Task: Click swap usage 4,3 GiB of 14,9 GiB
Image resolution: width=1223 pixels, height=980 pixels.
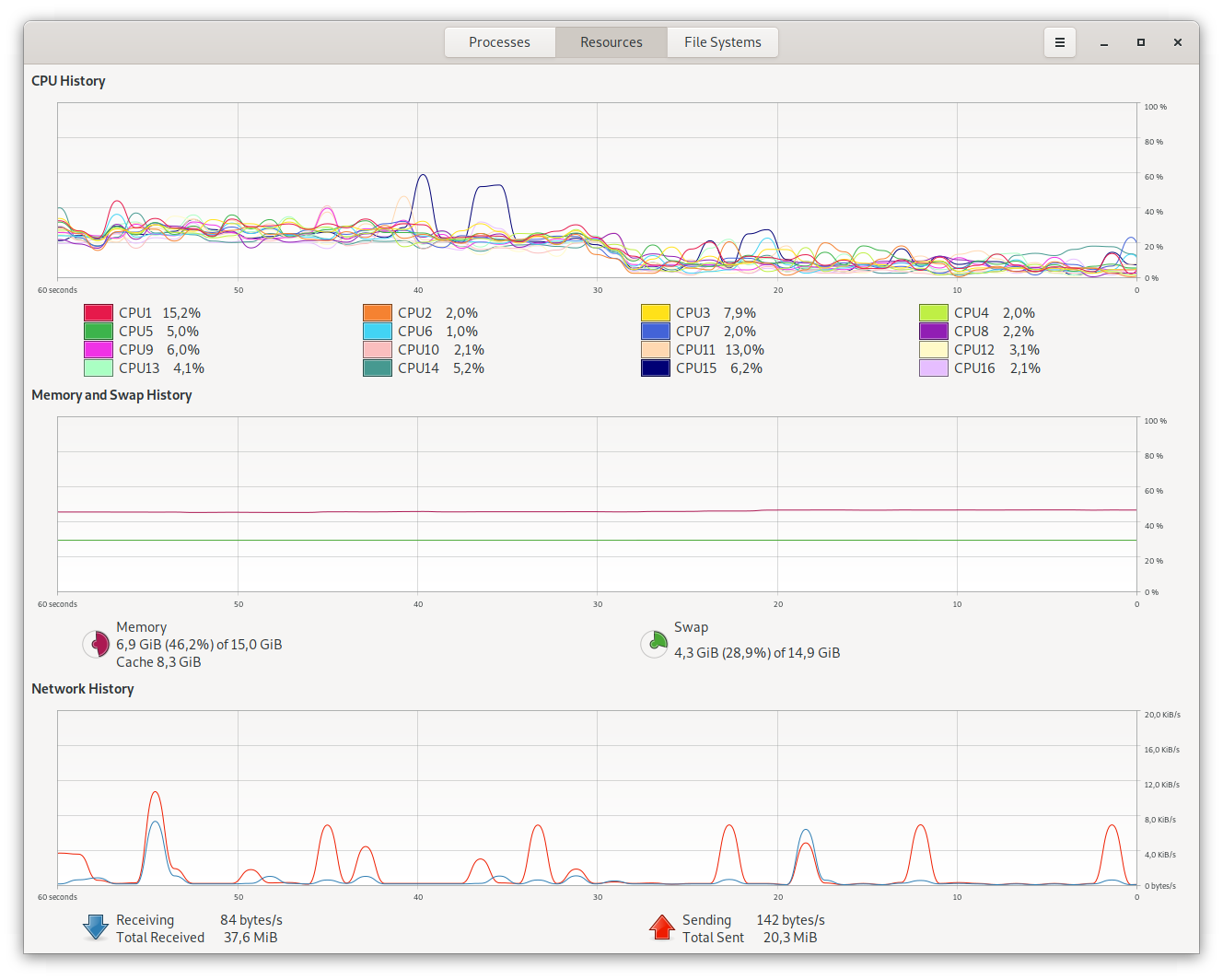Action: (x=757, y=653)
